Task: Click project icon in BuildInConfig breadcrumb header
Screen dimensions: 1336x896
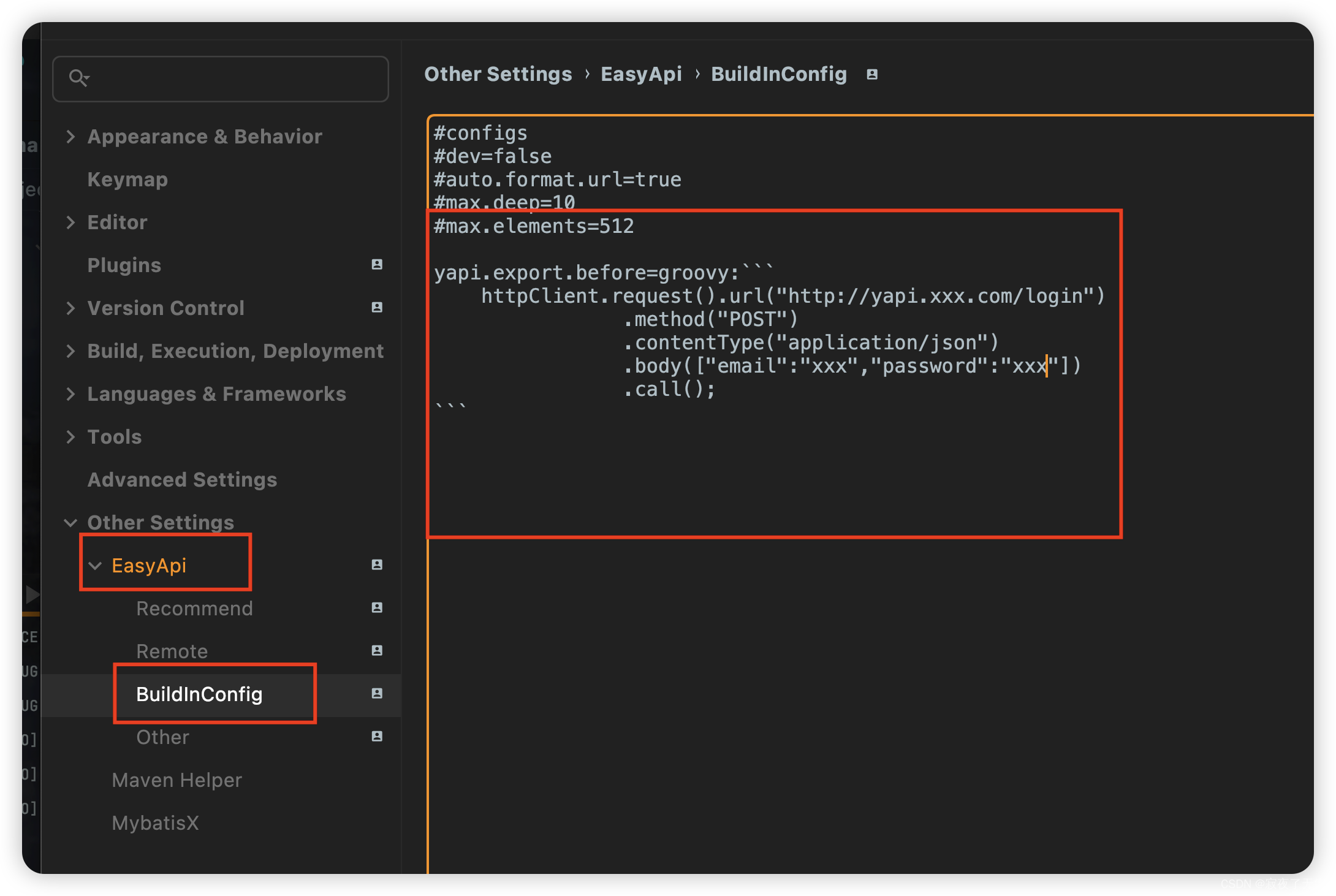Action: point(872,74)
